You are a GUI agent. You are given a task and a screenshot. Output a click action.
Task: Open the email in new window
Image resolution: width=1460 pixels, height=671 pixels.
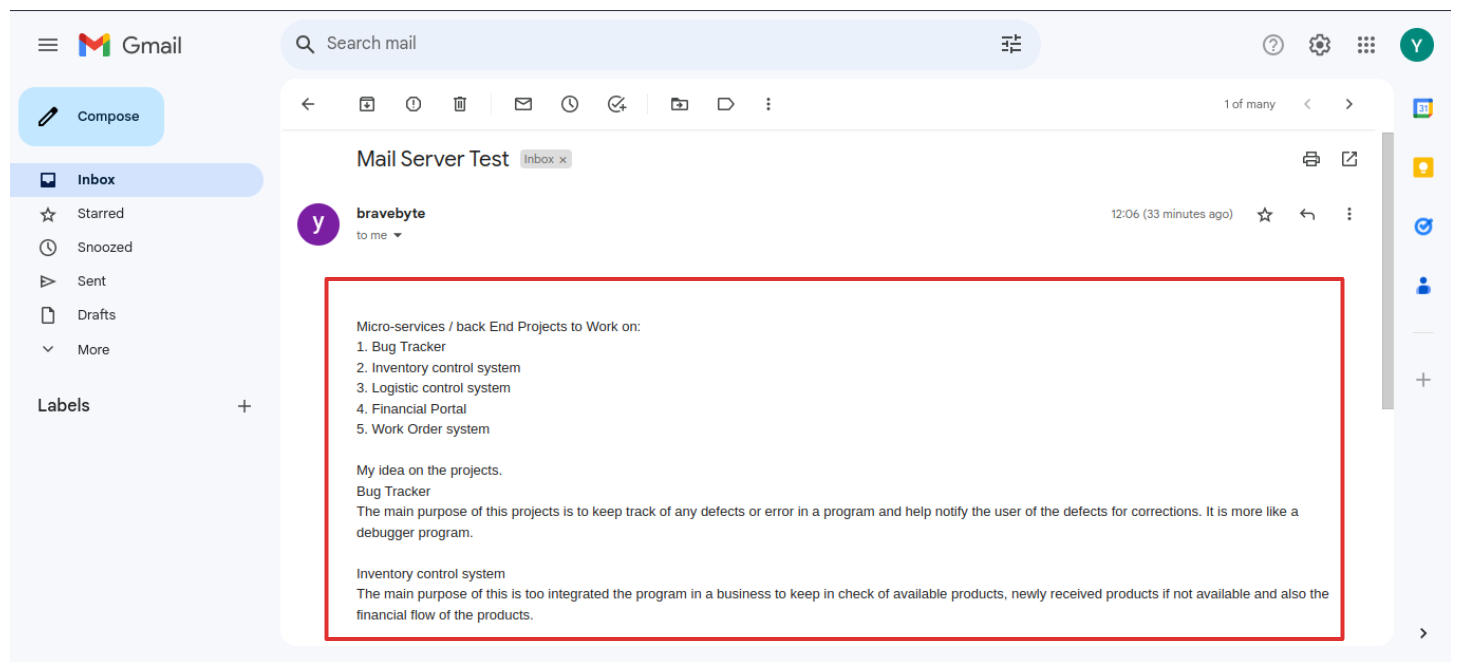click(x=1349, y=159)
